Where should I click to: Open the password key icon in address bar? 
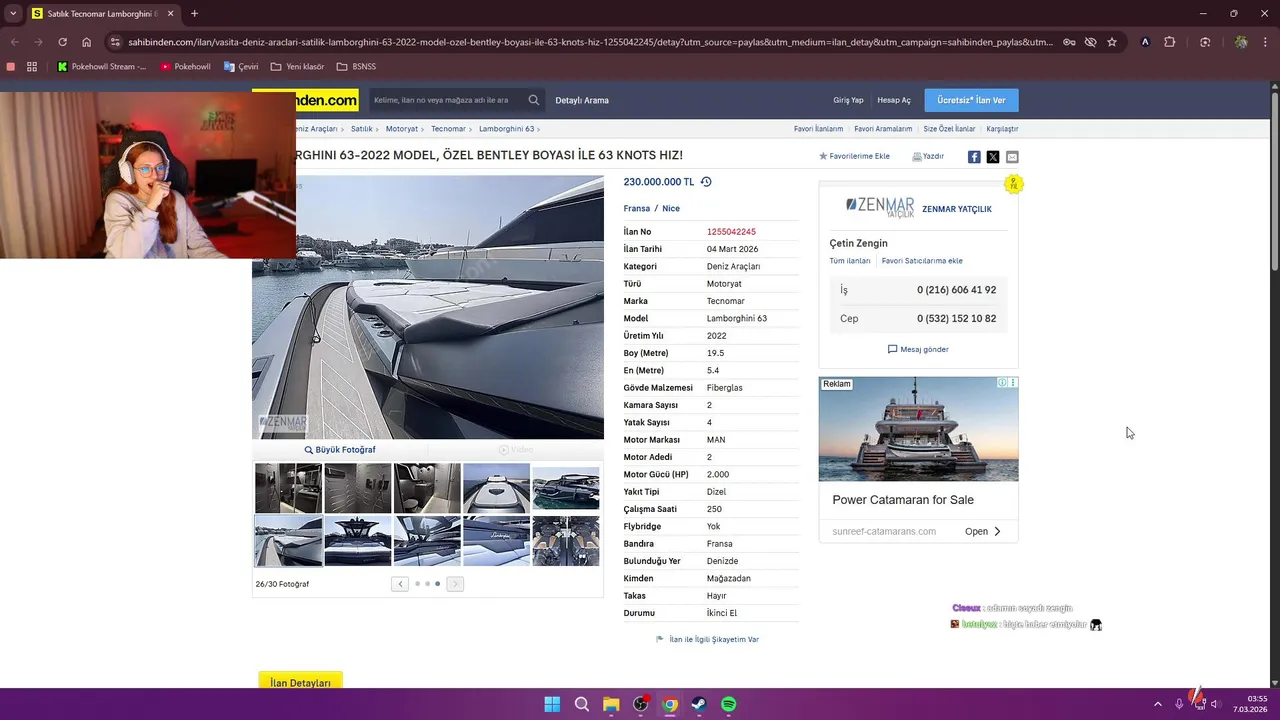click(1069, 42)
